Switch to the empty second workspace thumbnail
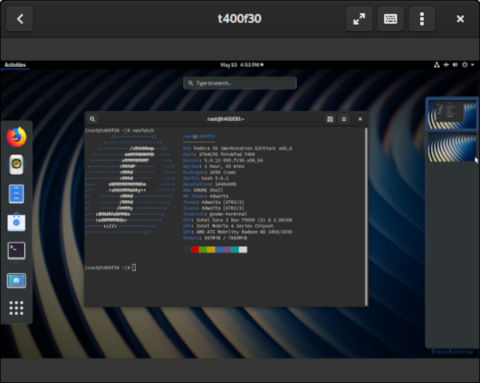This screenshot has width=480, height=383. [452, 147]
